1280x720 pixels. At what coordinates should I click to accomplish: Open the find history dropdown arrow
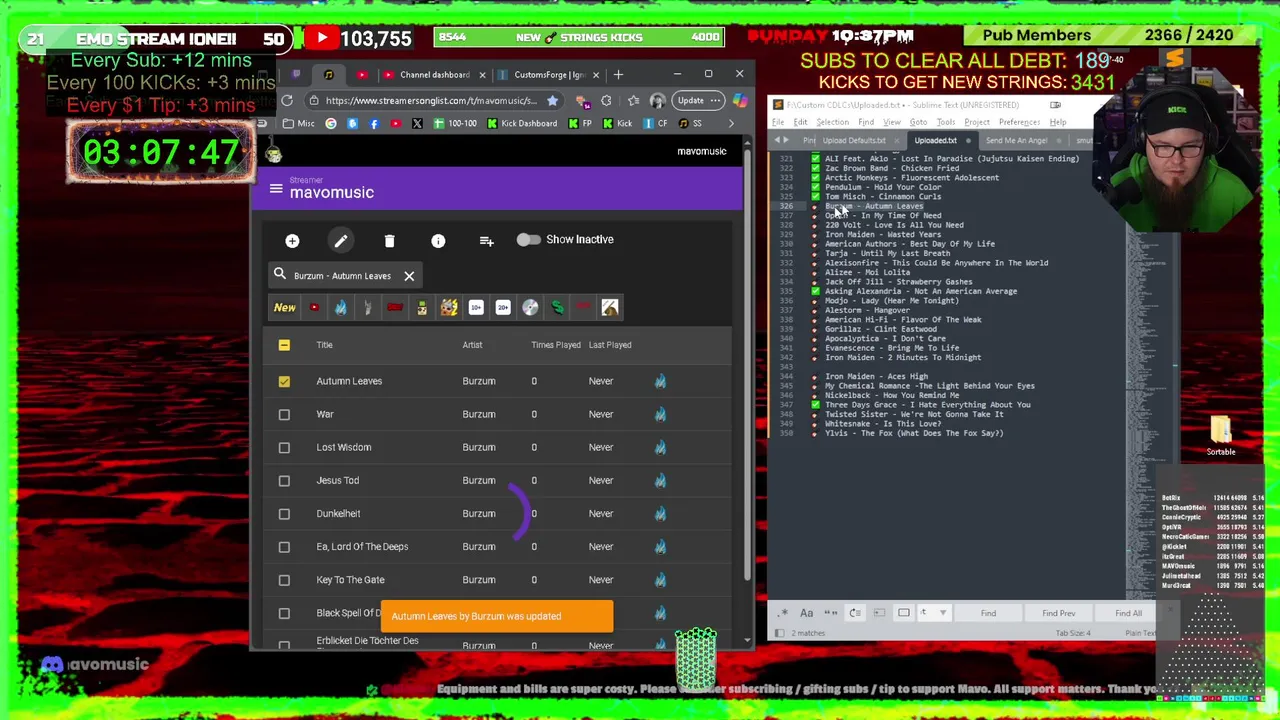942,613
